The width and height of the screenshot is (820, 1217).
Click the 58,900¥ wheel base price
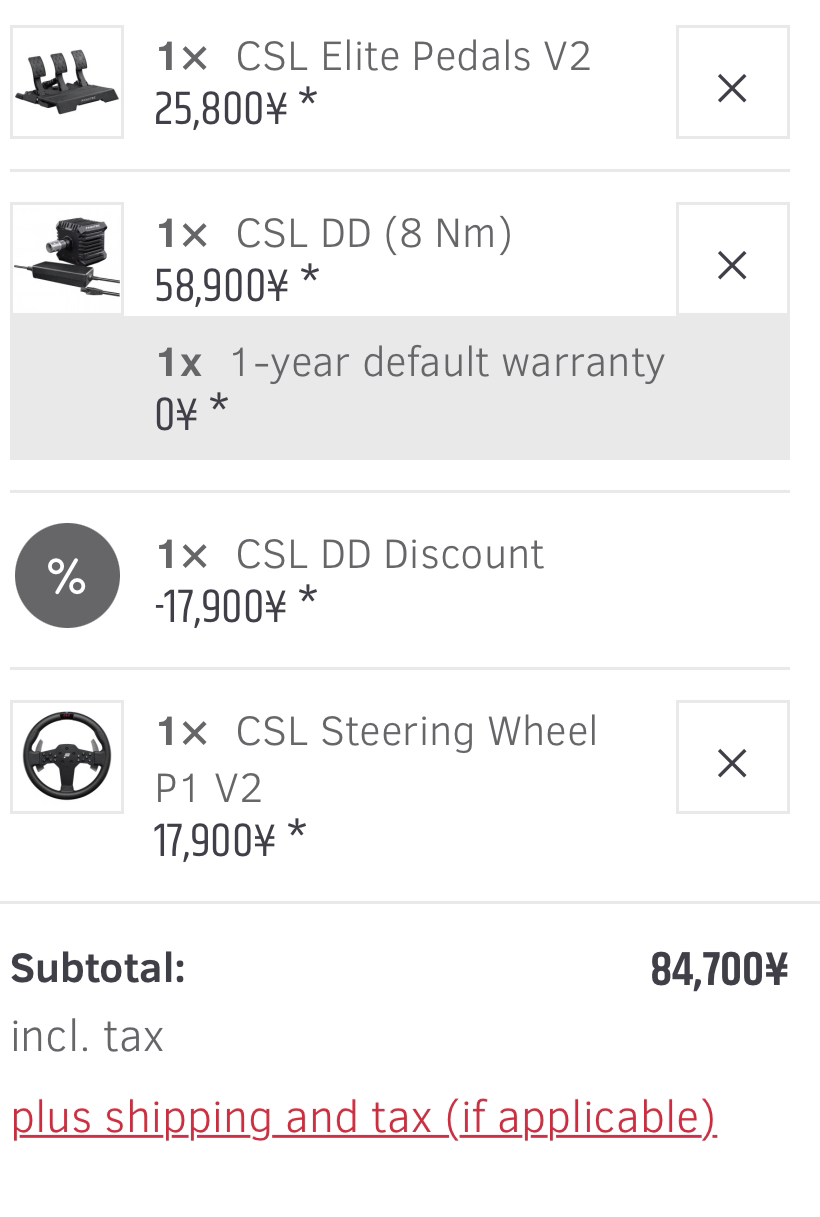point(221,285)
